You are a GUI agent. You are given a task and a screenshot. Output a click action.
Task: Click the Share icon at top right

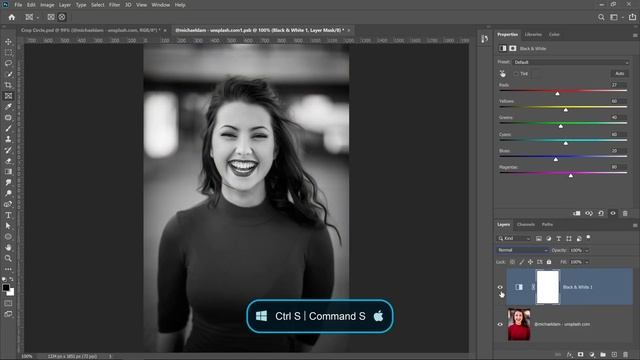click(632, 17)
